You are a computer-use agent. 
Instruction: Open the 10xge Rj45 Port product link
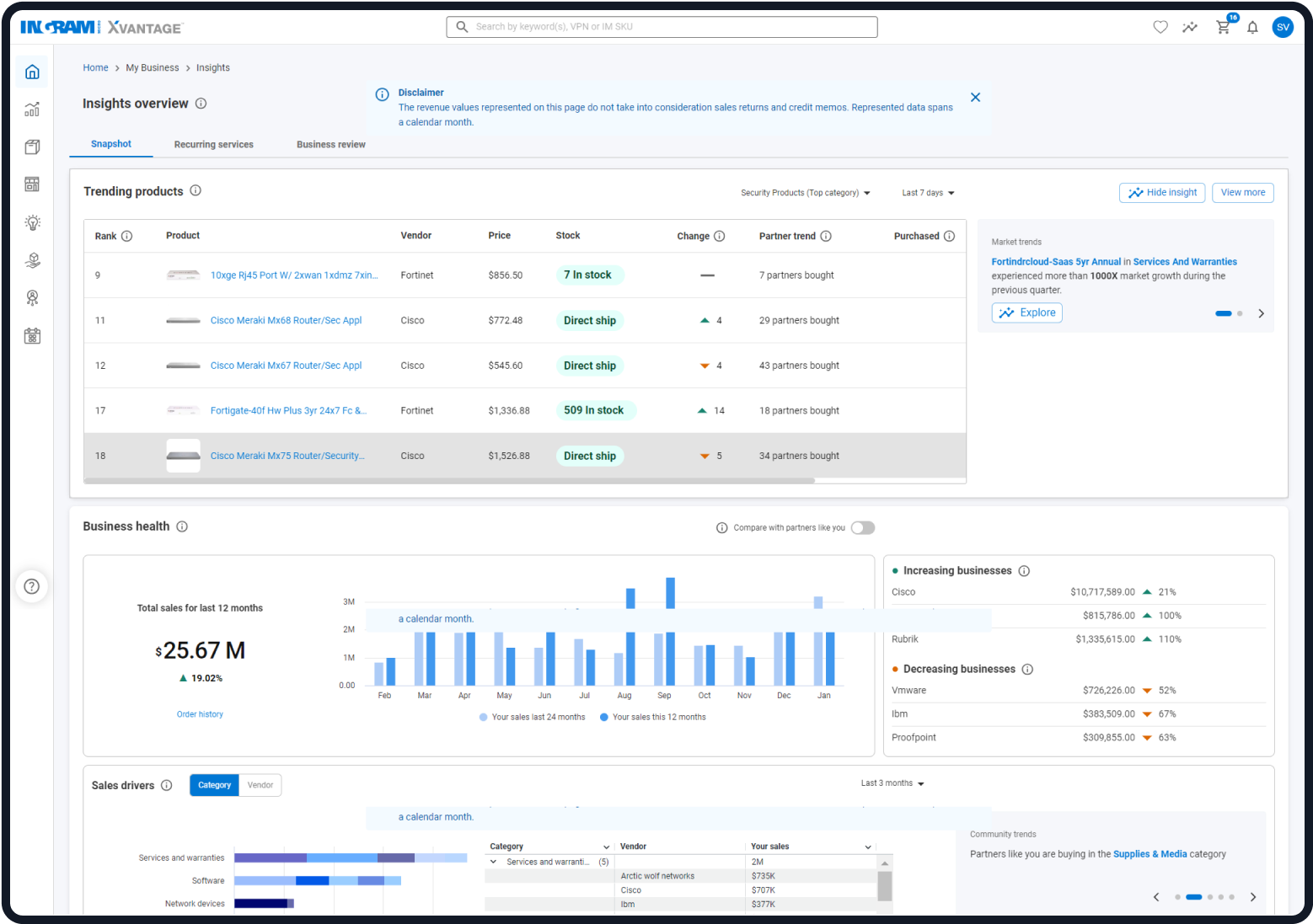pyautogui.click(x=294, y=275)
